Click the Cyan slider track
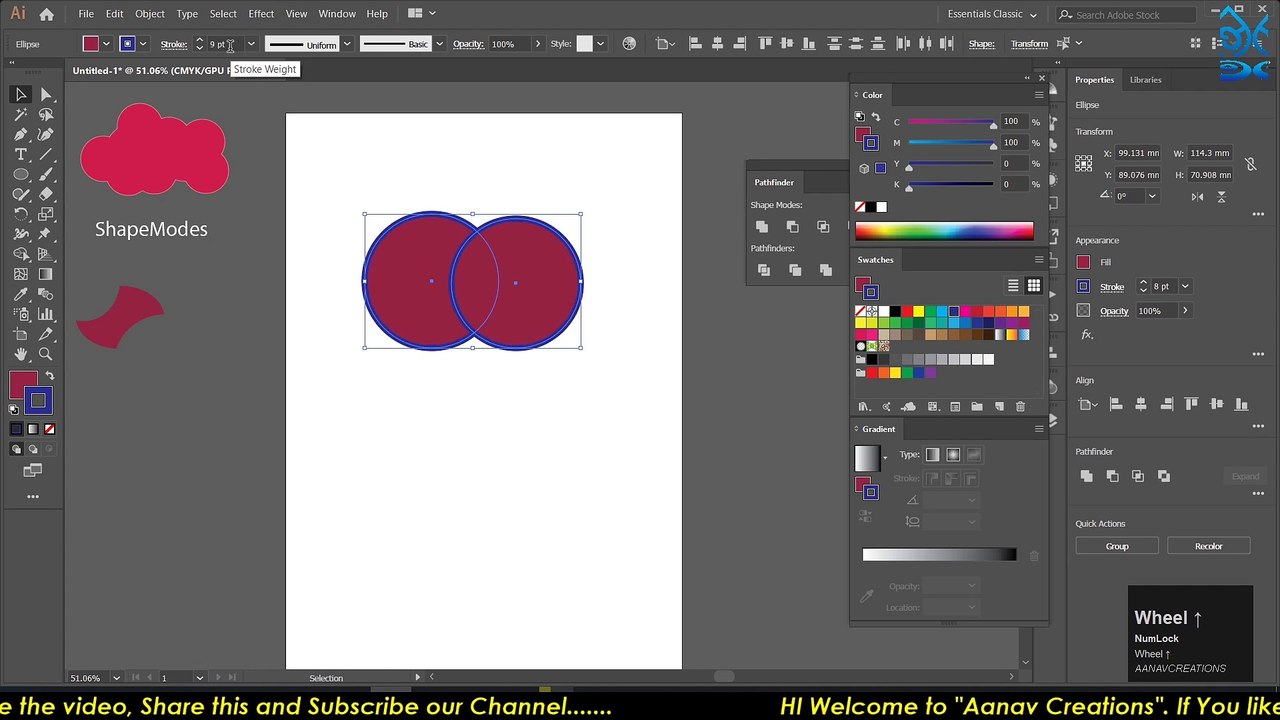This screenshot has height=720, width=1280. click(x=951, y=123)
